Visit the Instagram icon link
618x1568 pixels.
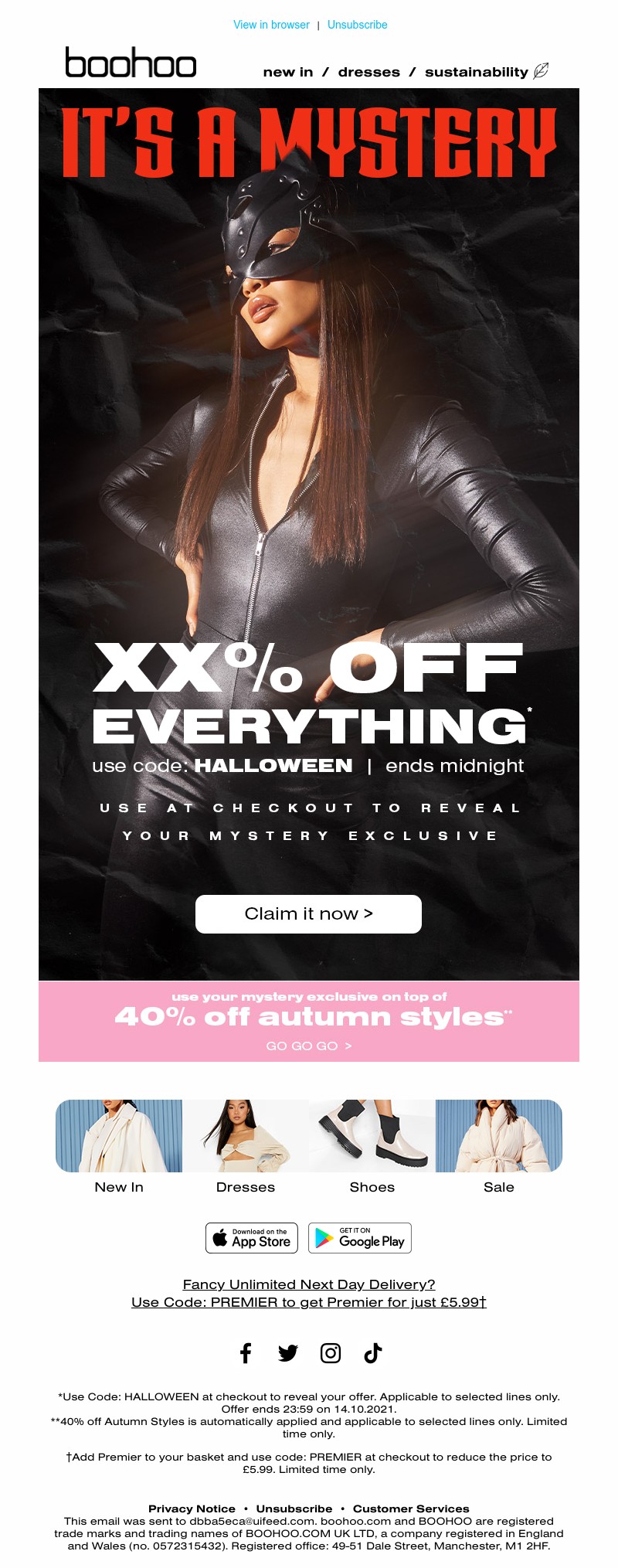pos(331,1353)
